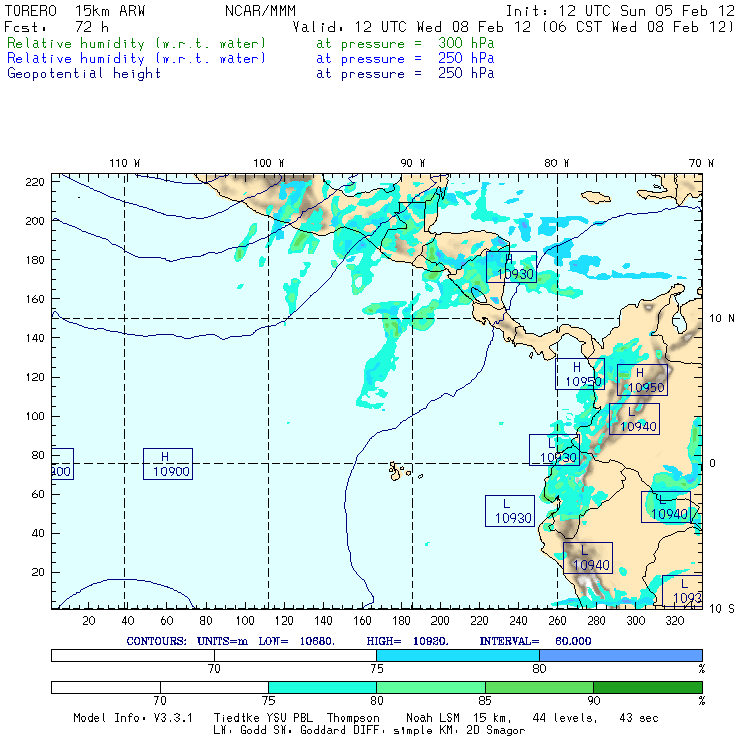Click the green 'Relative humidity (w.r.t. water)' label
Image resolution: width=740 pixels, height=740 pixels.
tap(136, 43)
